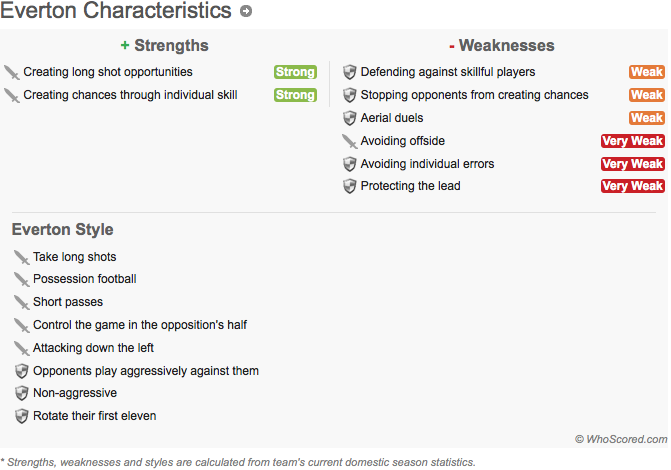Click the Weak badge for Aerial duels
The height and width of the screenshot is (470, 671).
(x=647, y=118)
